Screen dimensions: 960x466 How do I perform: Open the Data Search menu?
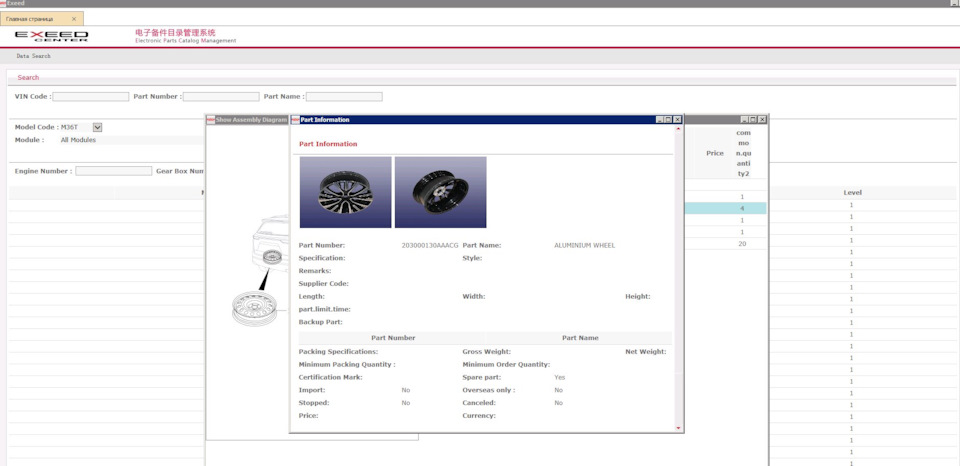click(33, 56)
